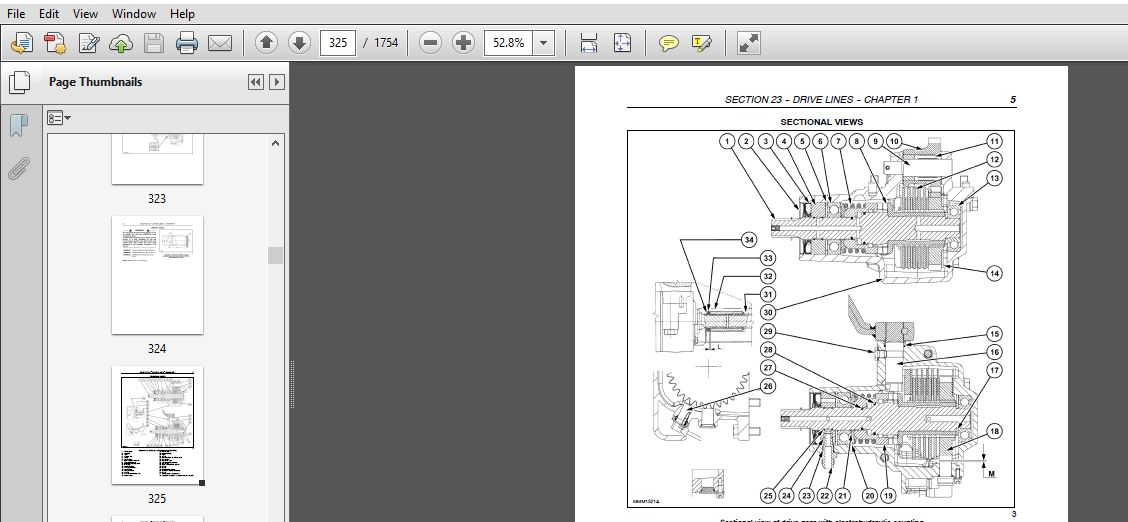
Task: Click the Email envelope icon
Action: [219, 43]
